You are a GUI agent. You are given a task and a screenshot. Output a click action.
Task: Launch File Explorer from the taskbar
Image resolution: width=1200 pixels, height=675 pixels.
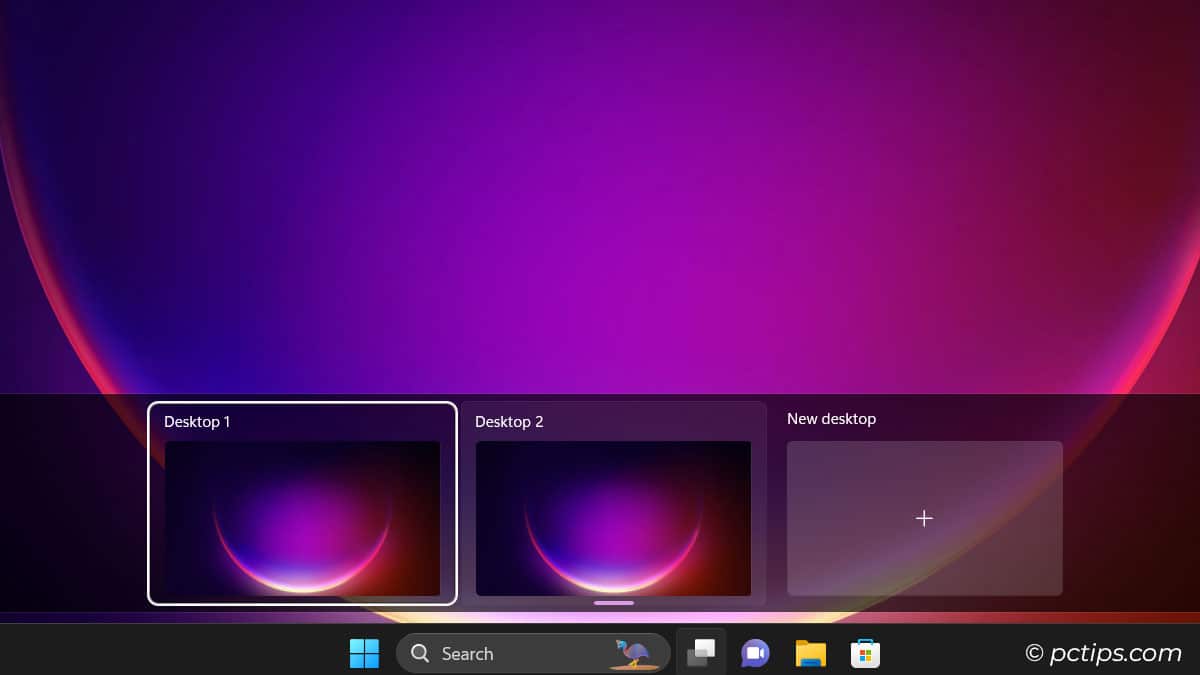(810, 653)
